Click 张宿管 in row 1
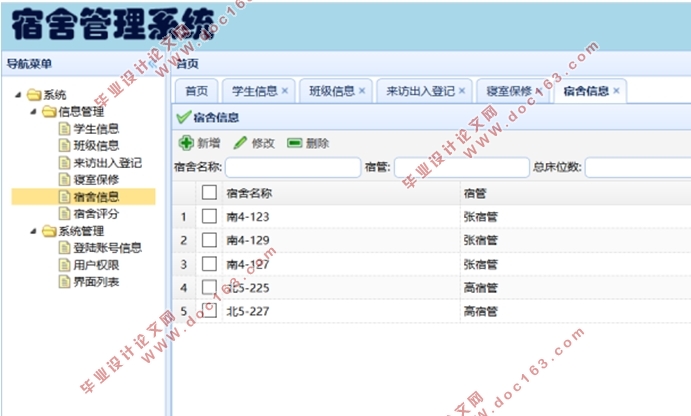The image size is (691, 416). coord(480,216)
